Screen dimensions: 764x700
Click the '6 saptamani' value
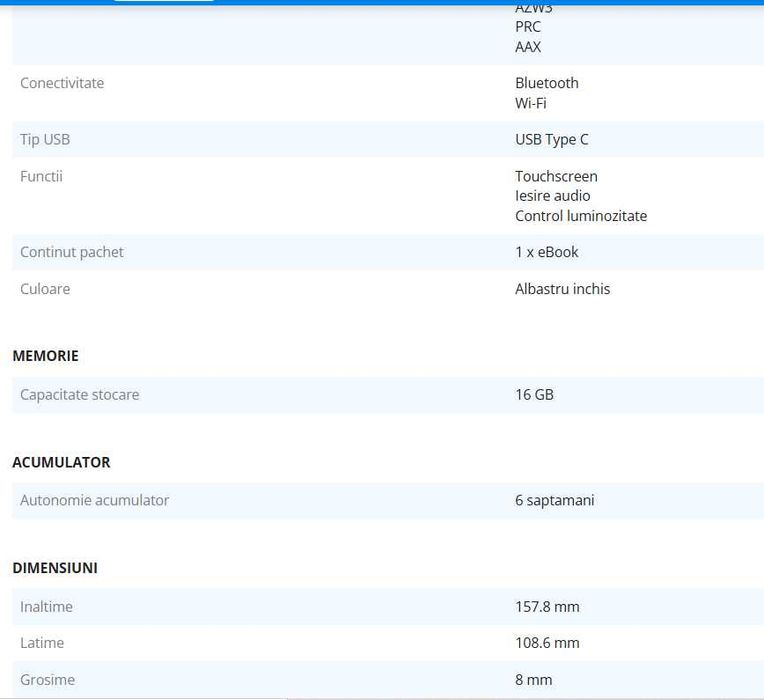(554, 501)
